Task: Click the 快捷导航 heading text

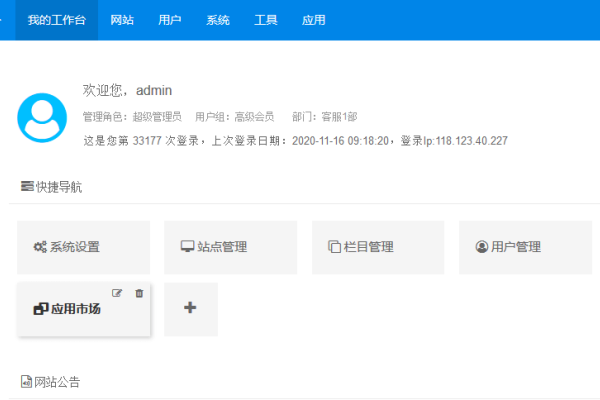Action: [59, 187]
